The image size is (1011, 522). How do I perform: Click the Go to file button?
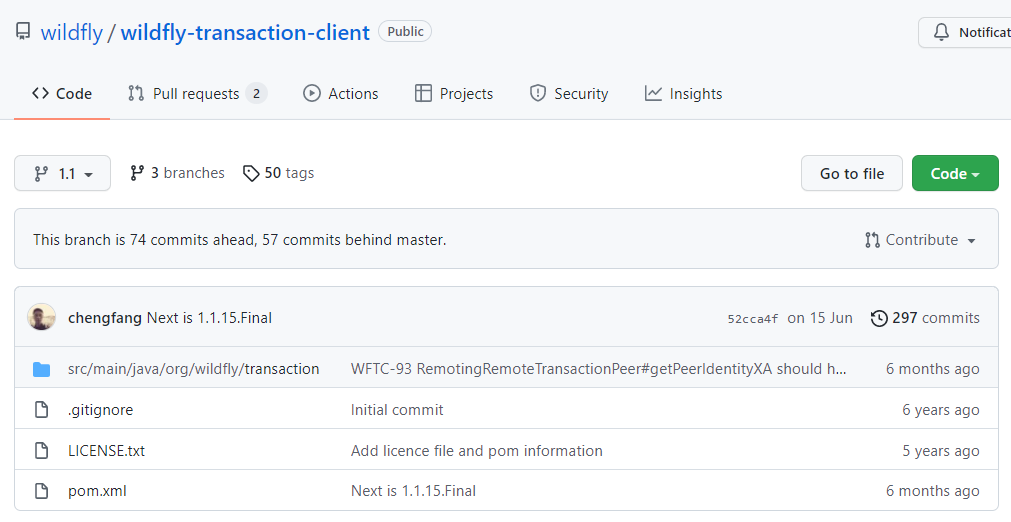[x=852, y=173]
